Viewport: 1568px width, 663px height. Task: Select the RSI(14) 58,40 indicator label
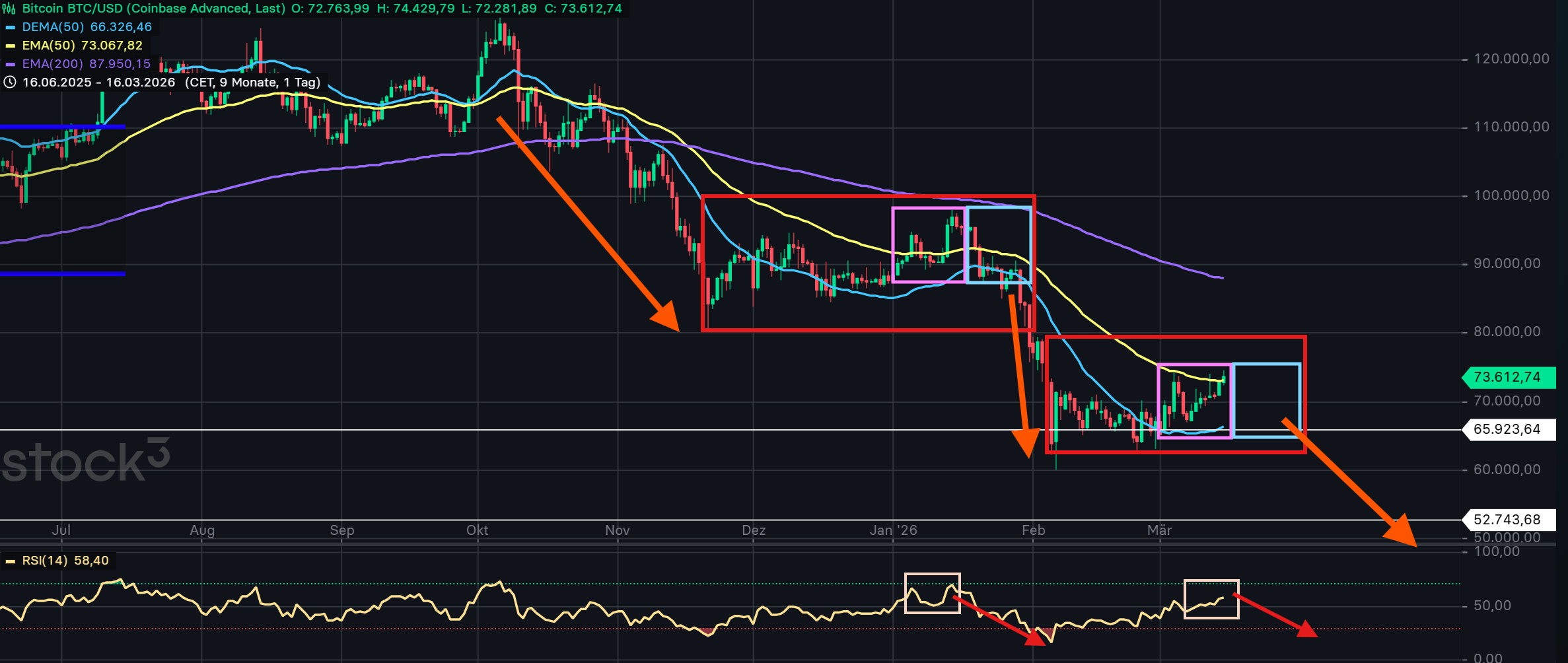(x=65, y=561)
